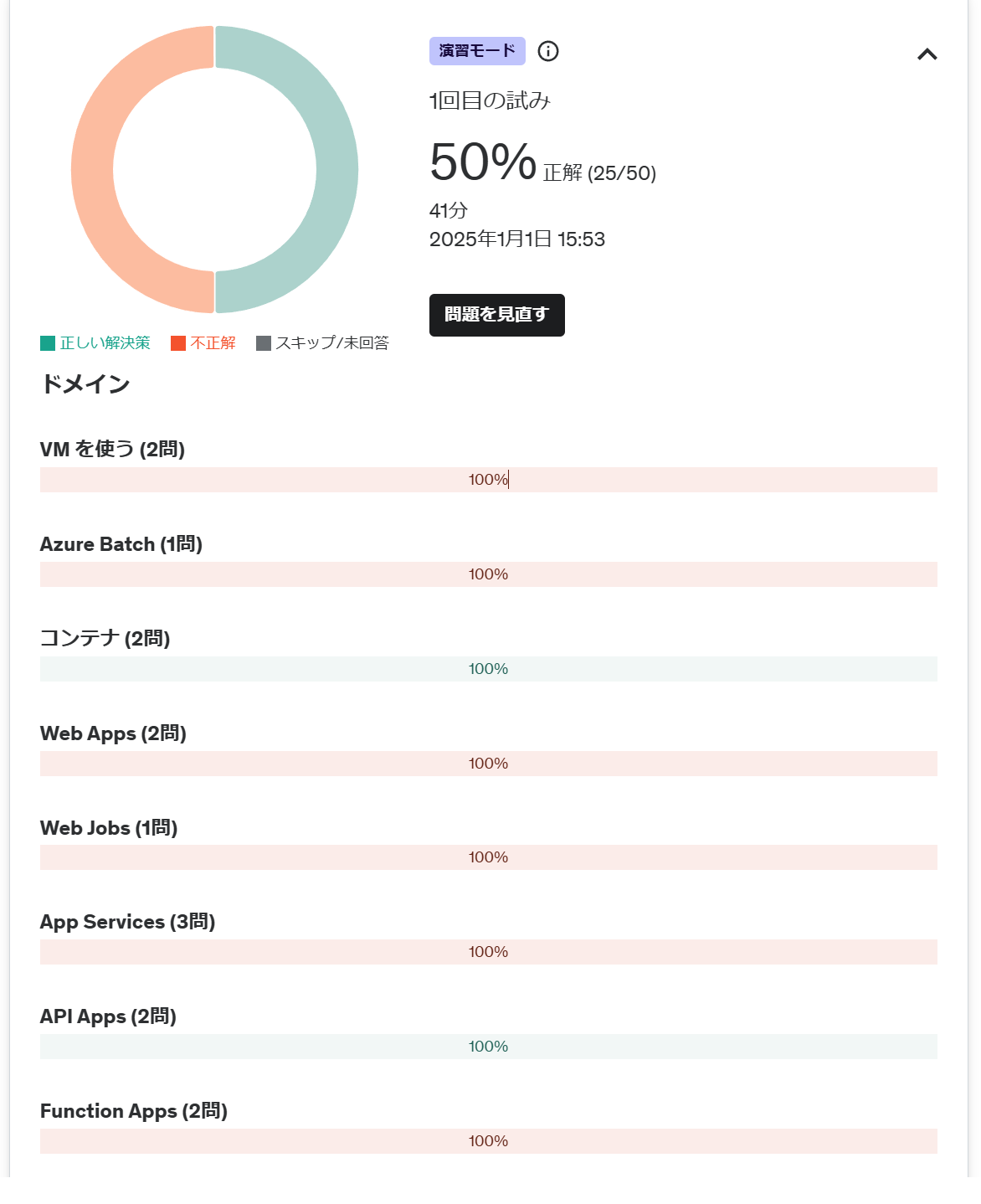Click the 問題を見直す button
The height and width of the screenshot is (1204, 981).
pos(496,315)
